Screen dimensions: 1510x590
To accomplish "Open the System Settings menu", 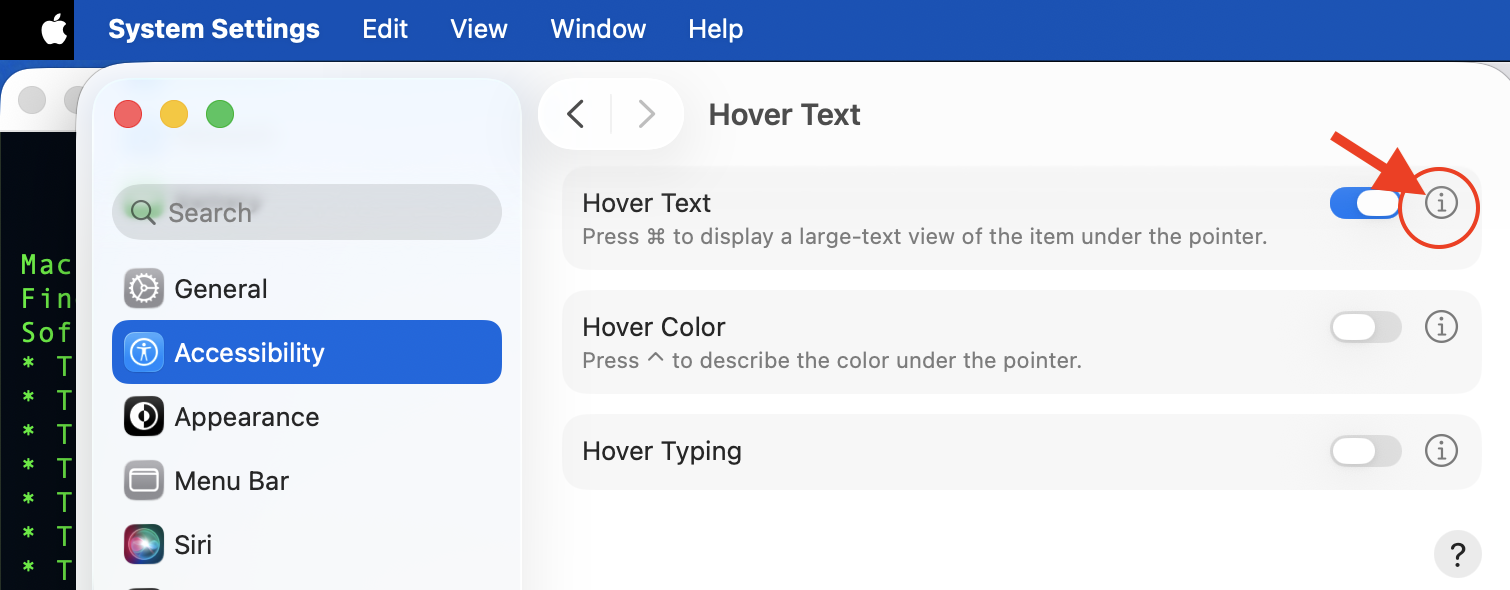I will coord(214,29).
